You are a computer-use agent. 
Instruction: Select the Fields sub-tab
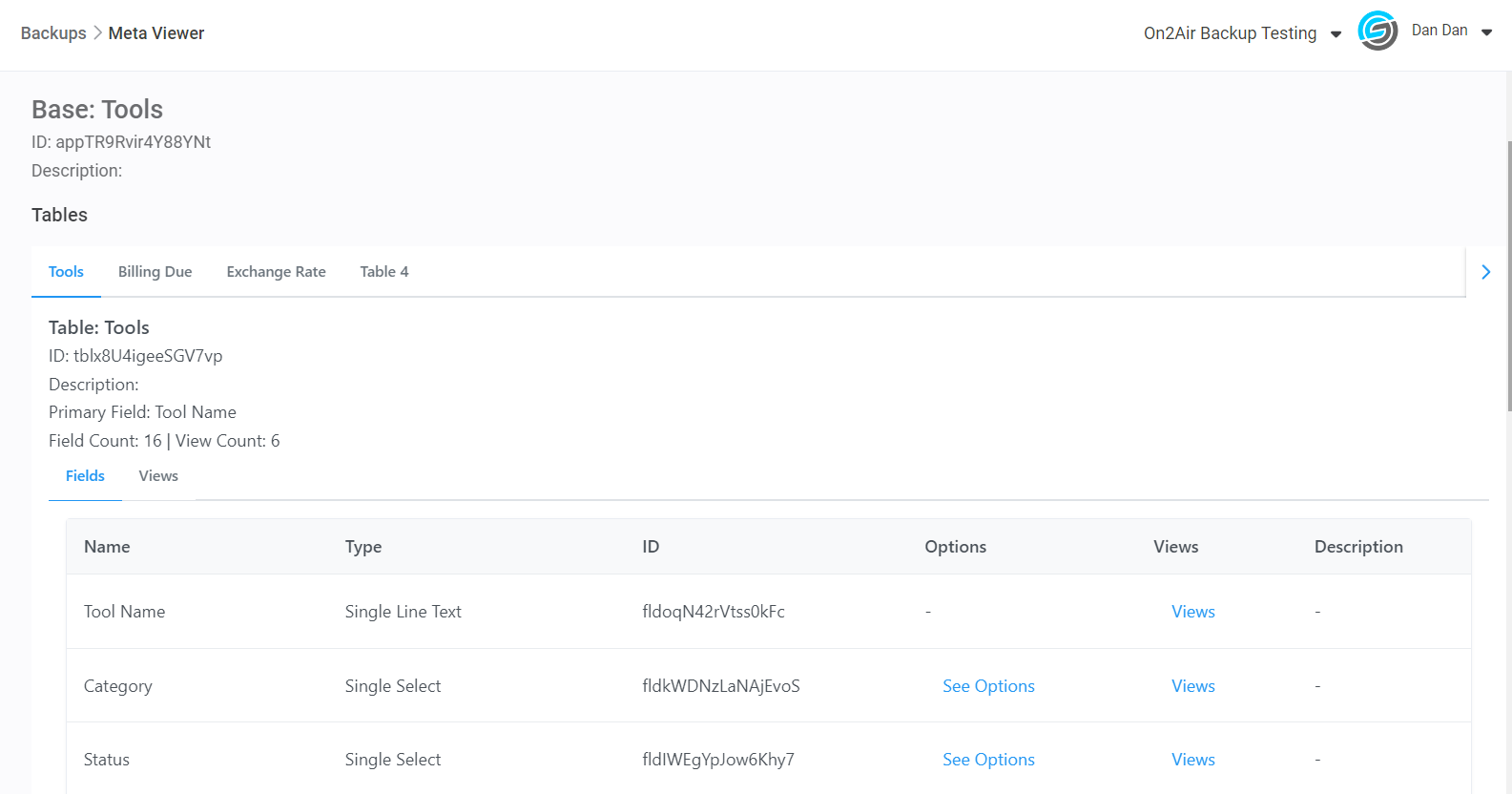point(85,476)
